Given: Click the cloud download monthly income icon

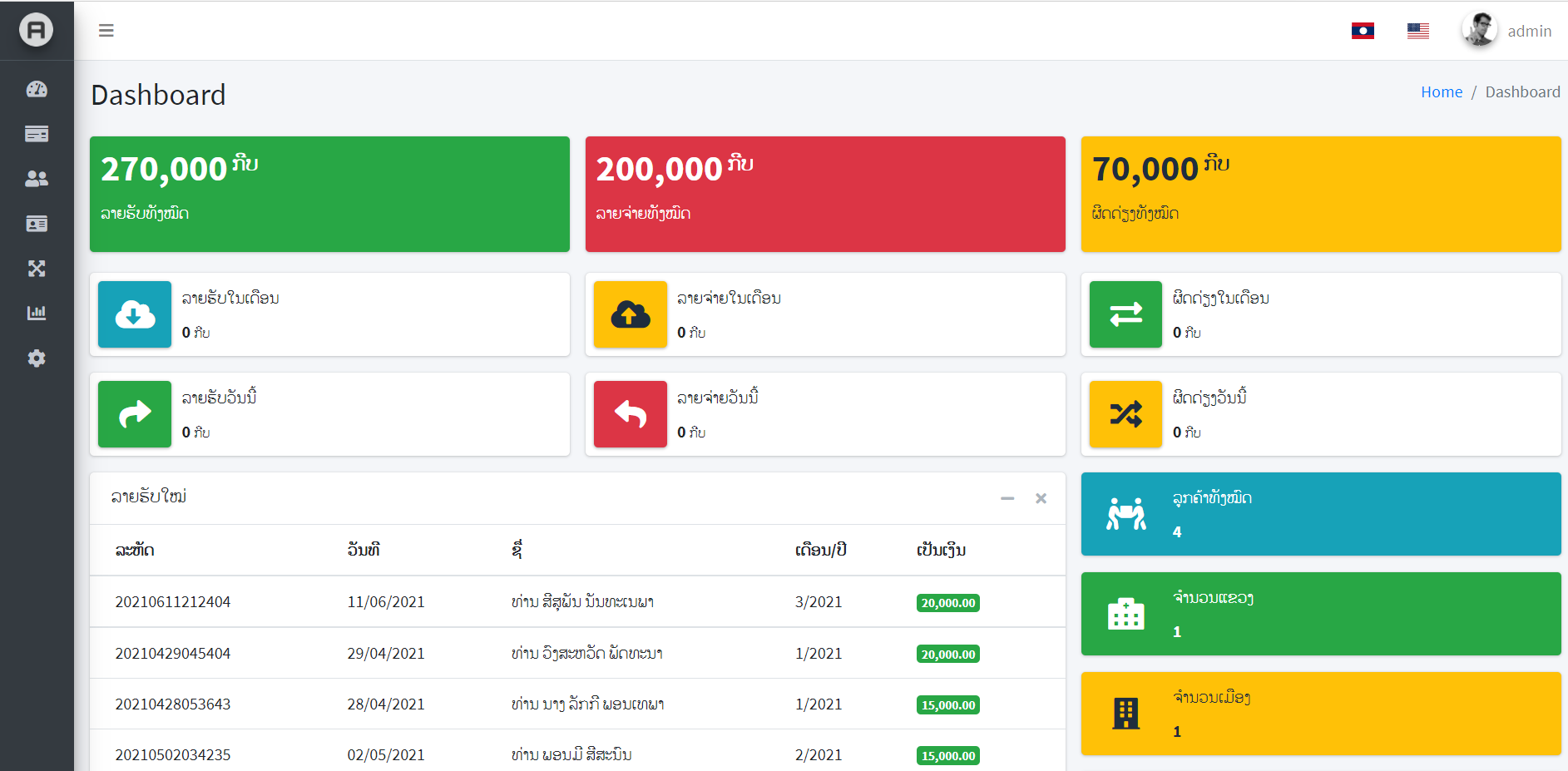Looking at the screenshot, I should coord(135,314).
